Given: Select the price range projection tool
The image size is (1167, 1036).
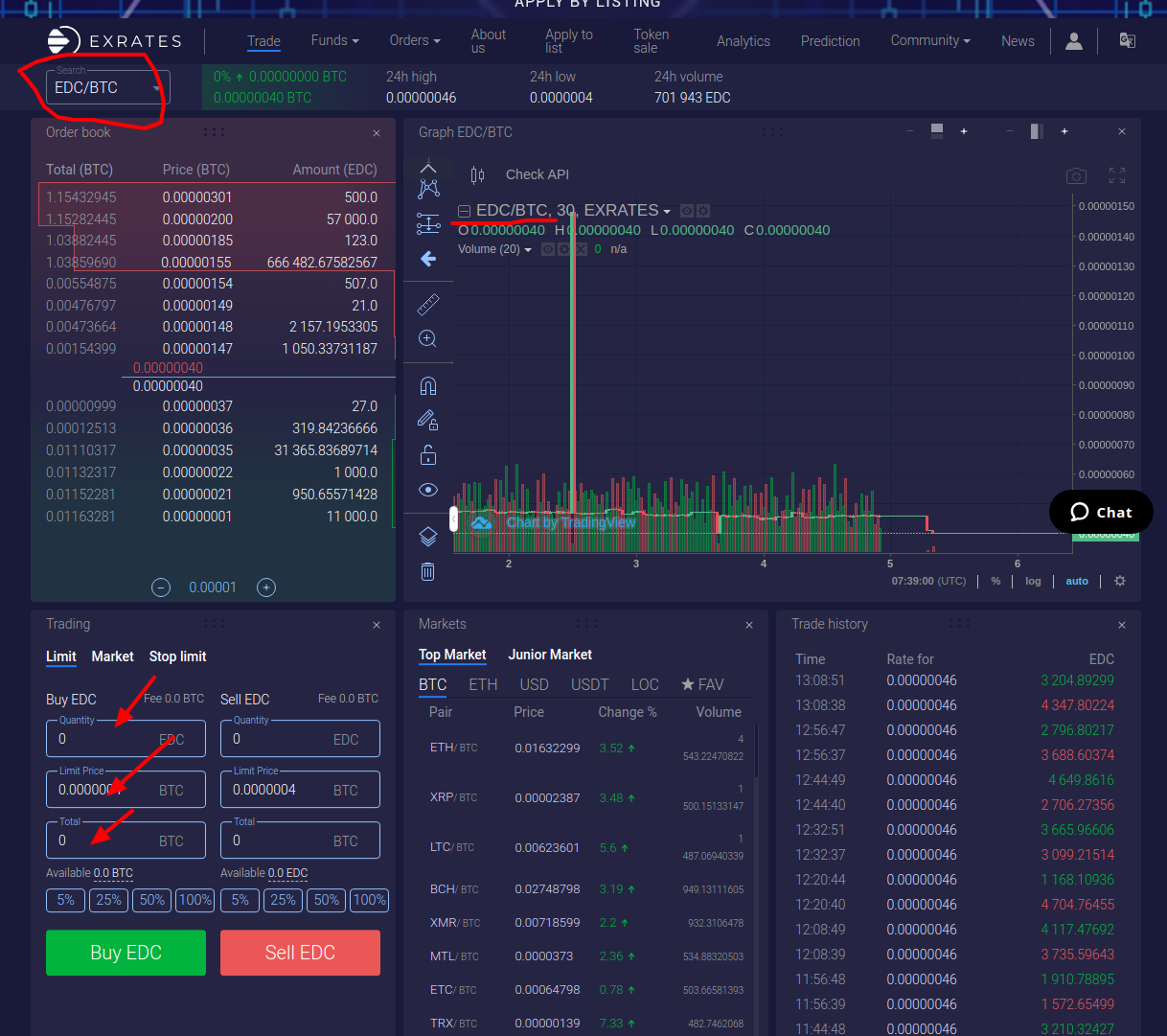Looking at the screenshot, I should point(428,224).
